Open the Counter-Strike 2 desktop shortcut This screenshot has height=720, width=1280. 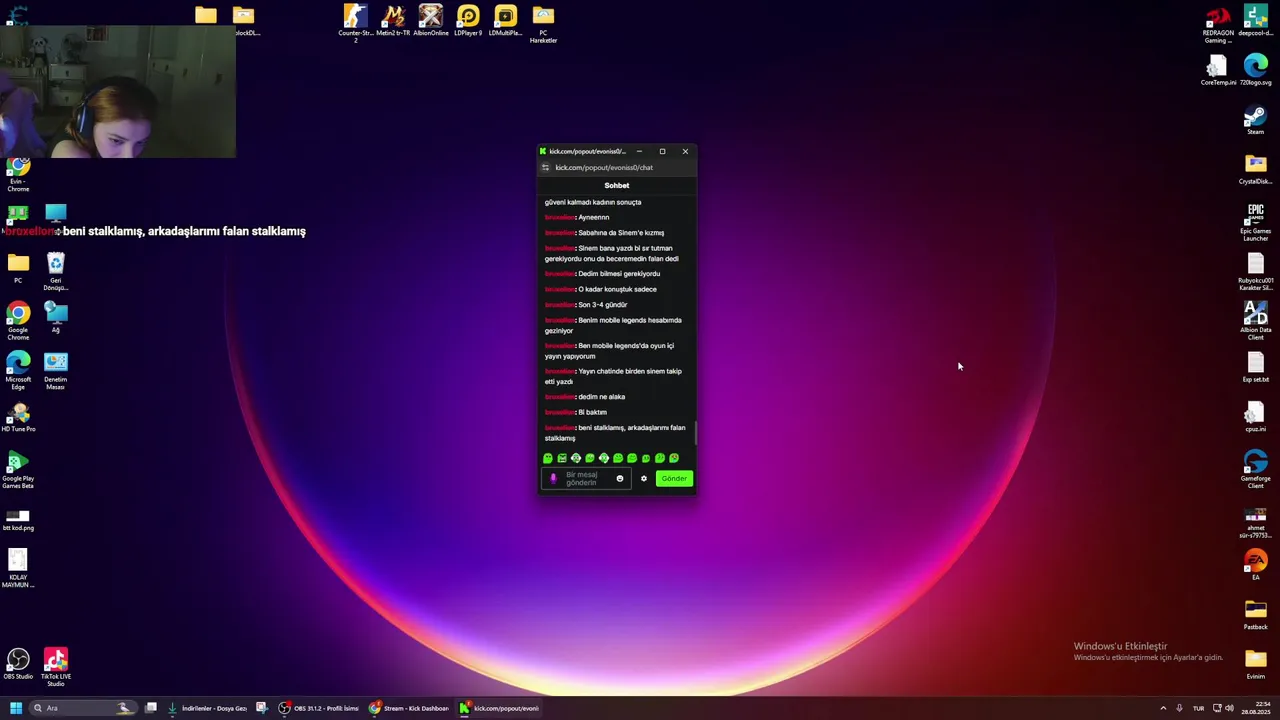tap(355, 21)
